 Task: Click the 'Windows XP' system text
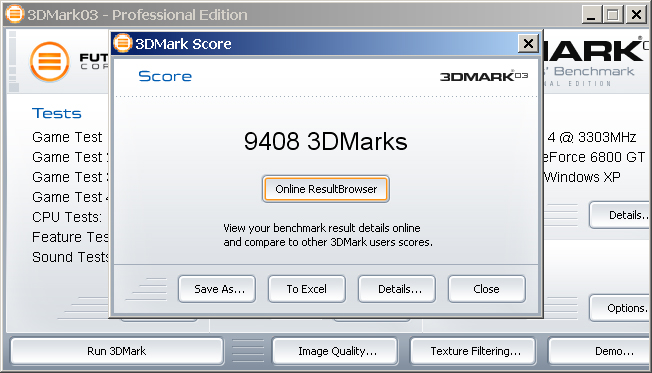tap(582, 177)
